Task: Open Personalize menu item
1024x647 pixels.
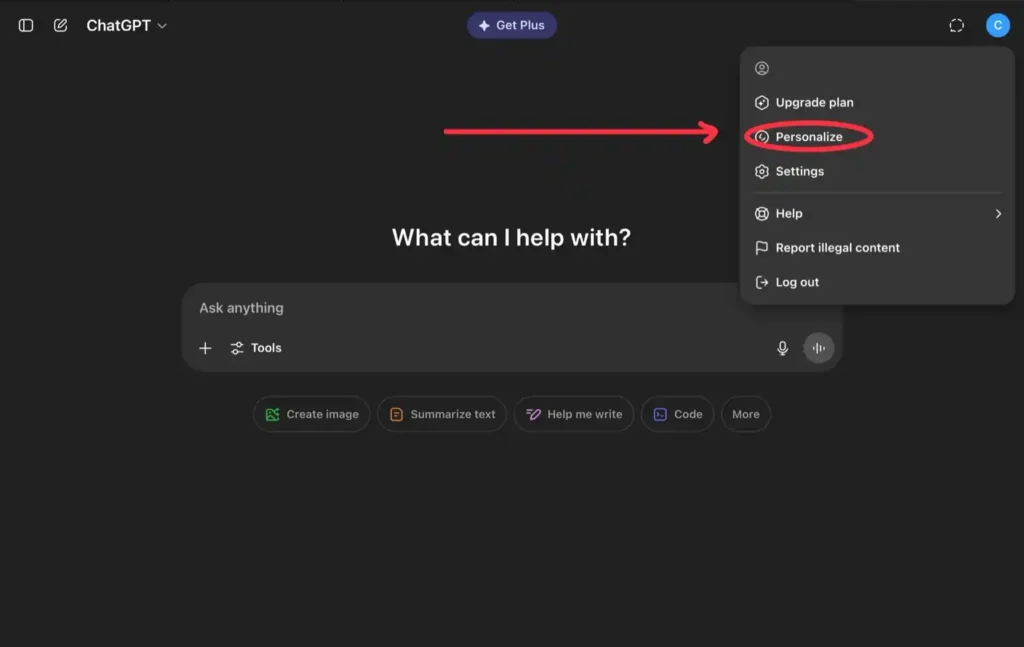Action: pos(877,137)
